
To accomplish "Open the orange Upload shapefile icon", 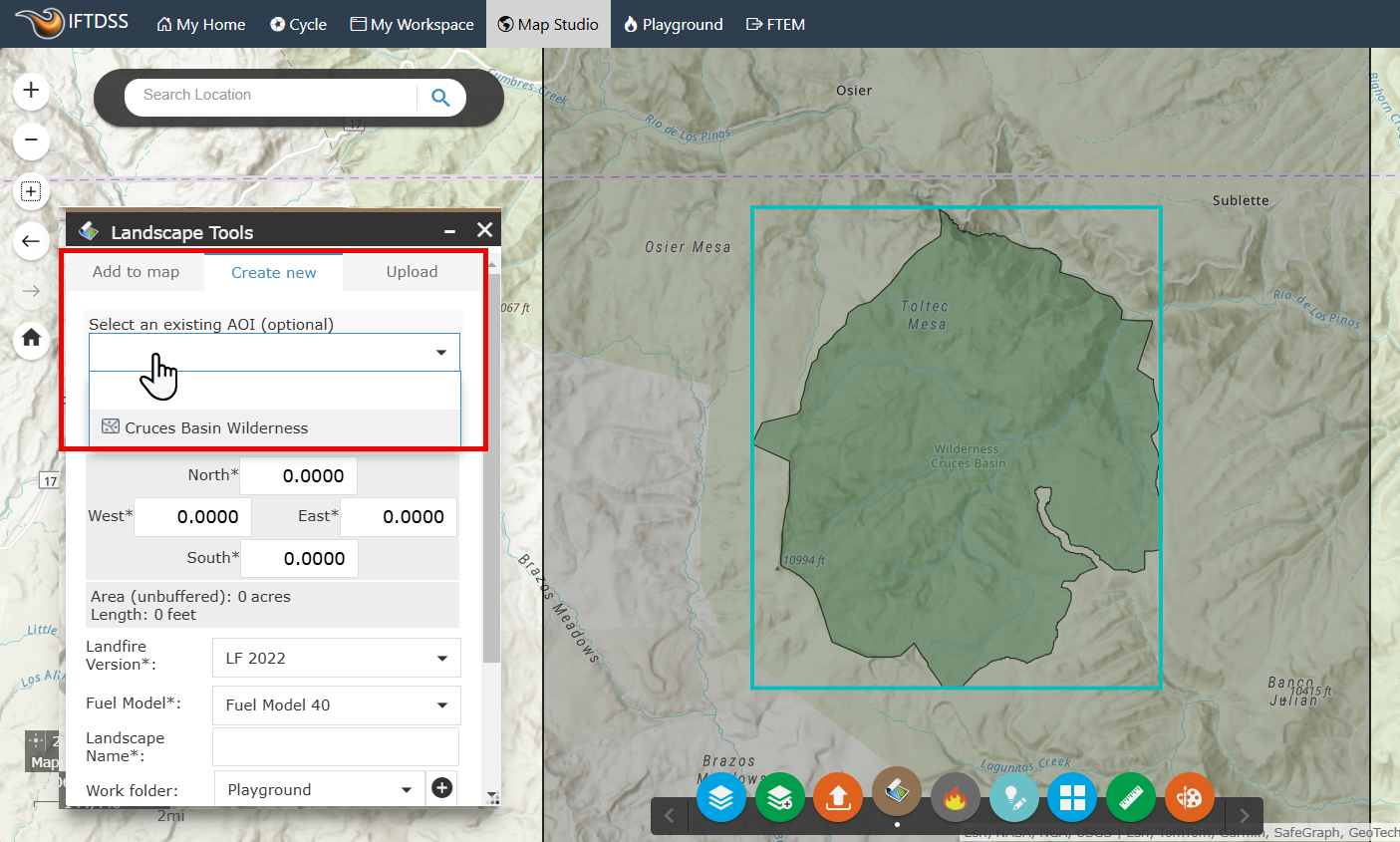I will (838, 797).
